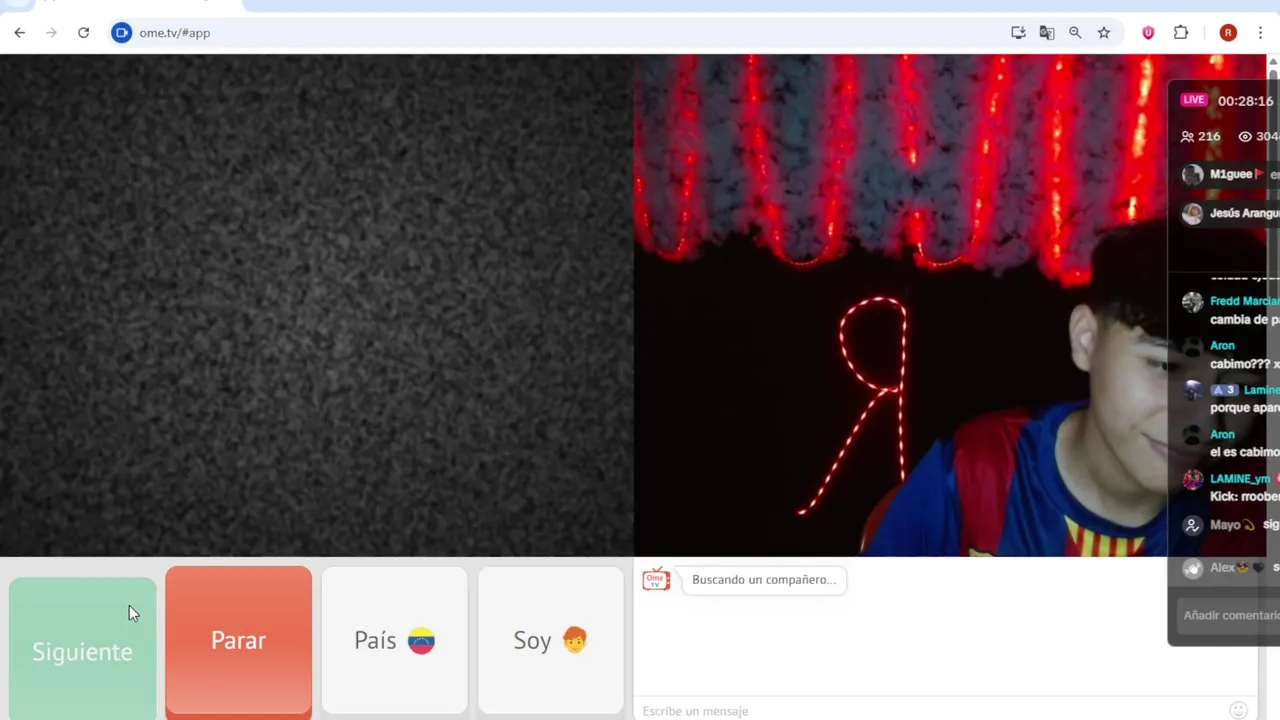Open the extensions puzzle icon
Screen dimensions: 1280x720
coord(1181,33)
